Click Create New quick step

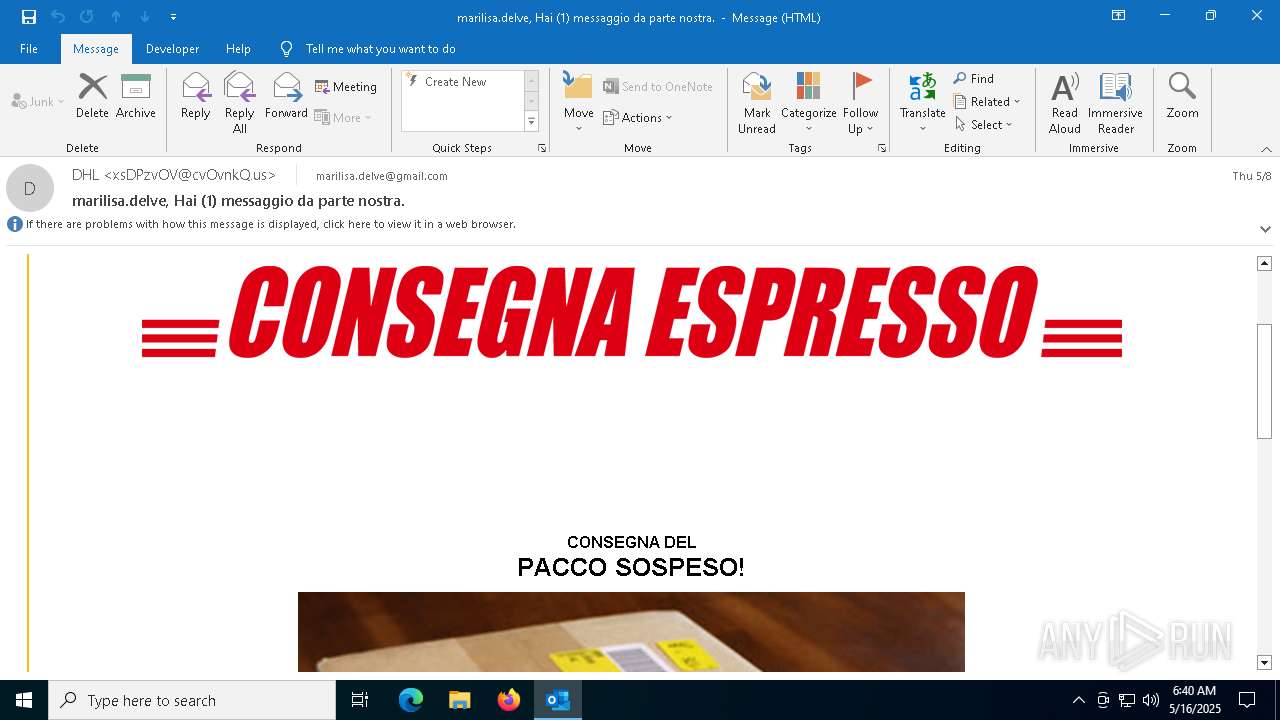coord(456,82)
